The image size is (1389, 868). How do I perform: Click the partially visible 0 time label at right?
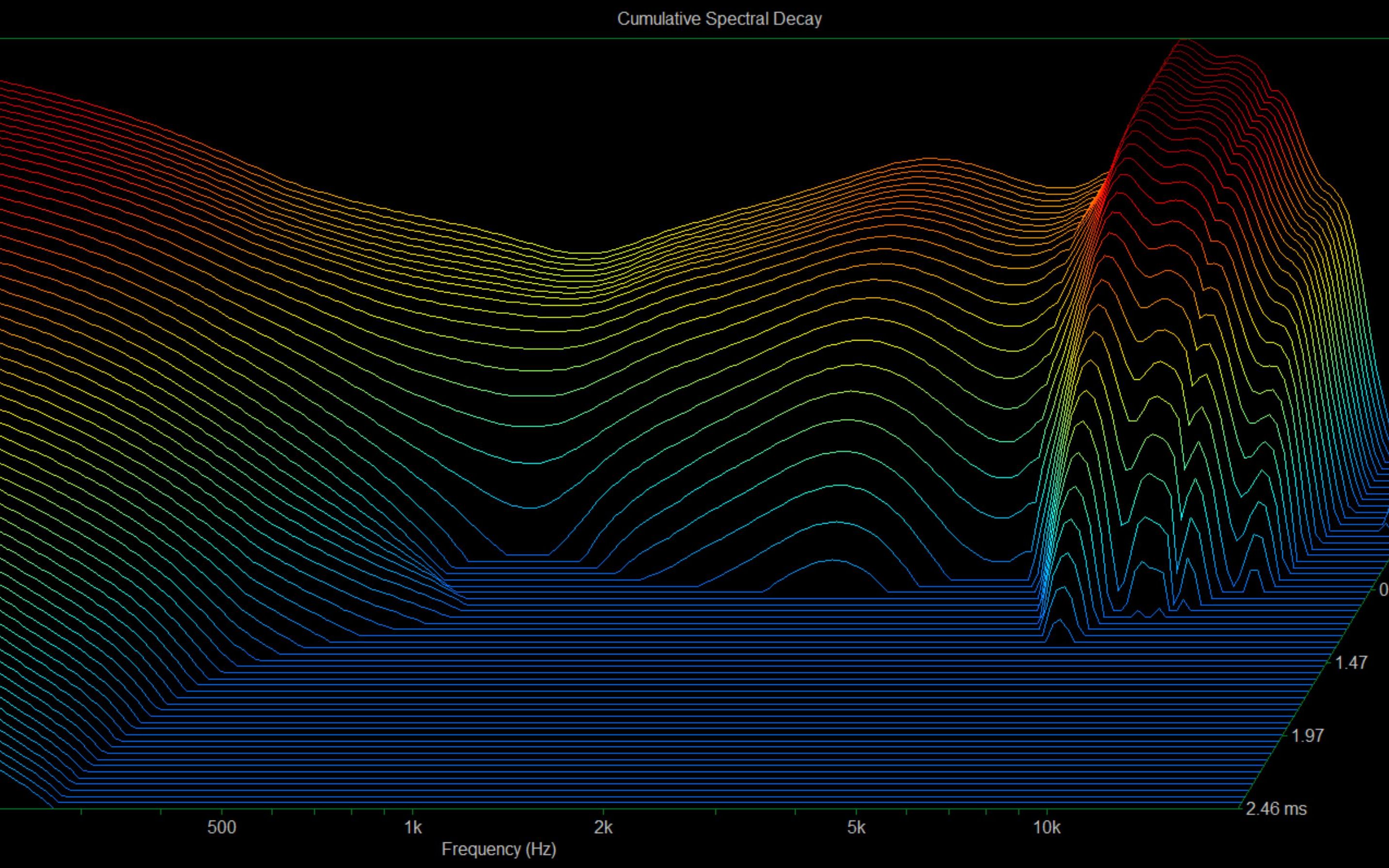click(x=1383, y=589)
